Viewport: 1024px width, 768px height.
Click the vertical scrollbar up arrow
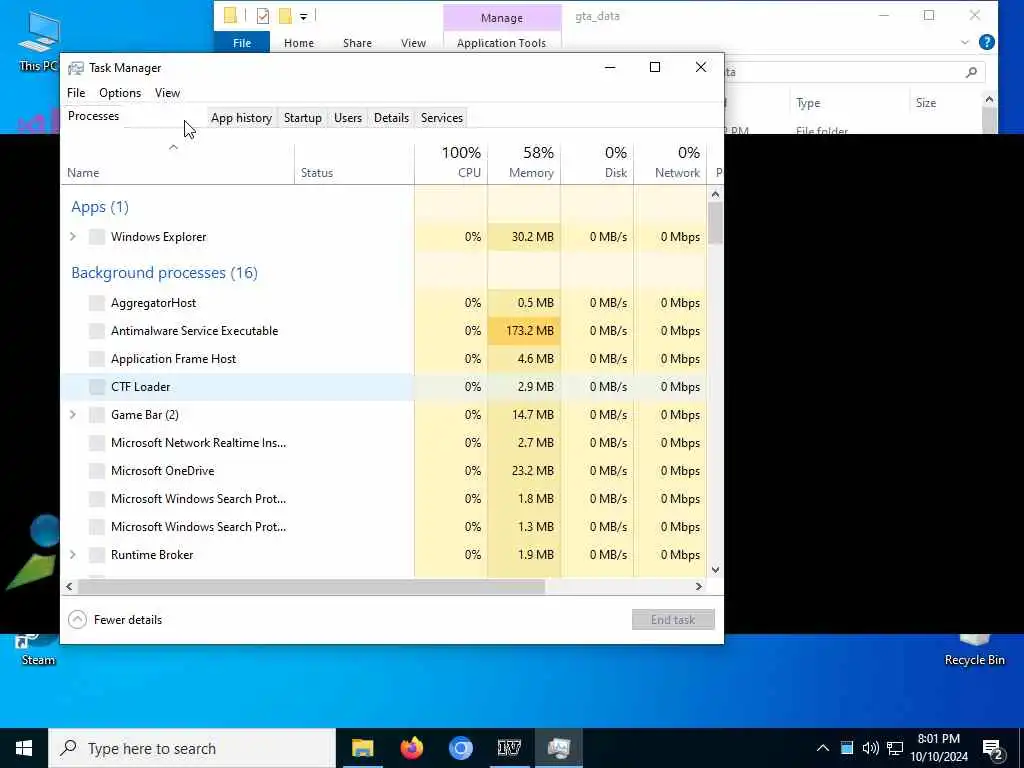pyautogui.click(x=715, y=194)
